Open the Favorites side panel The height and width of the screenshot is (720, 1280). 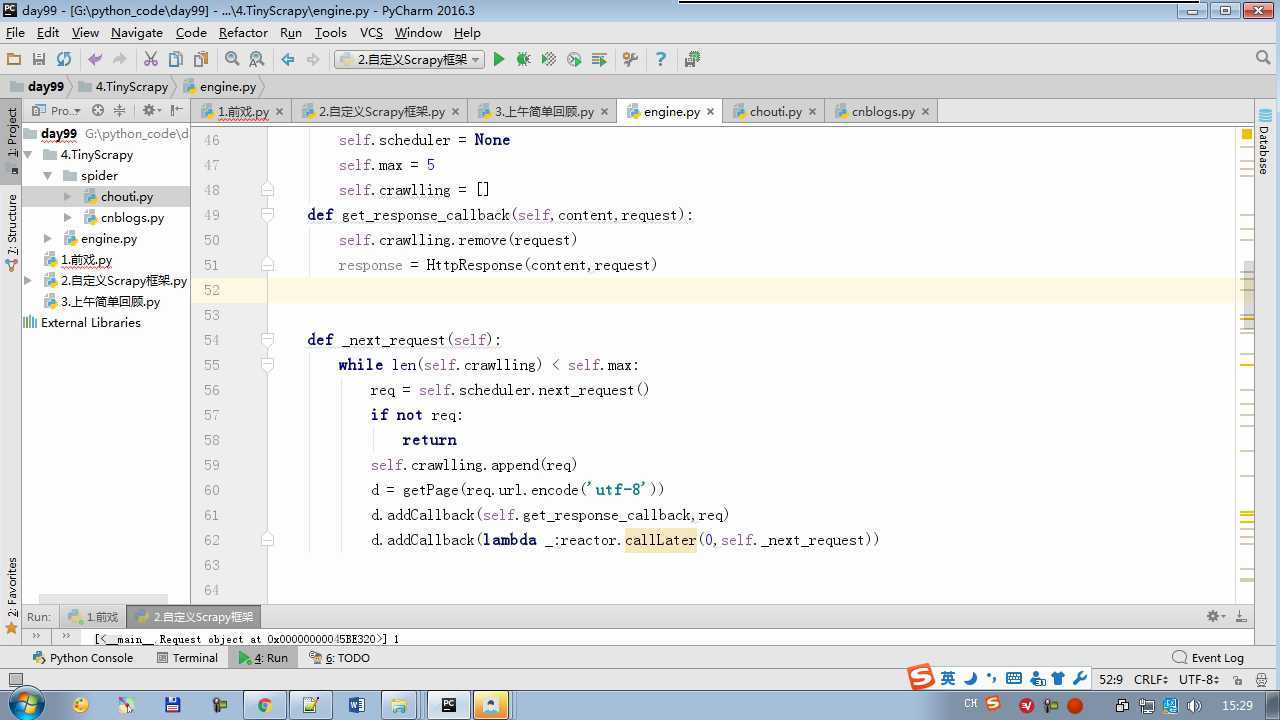[x=12, y=595]
